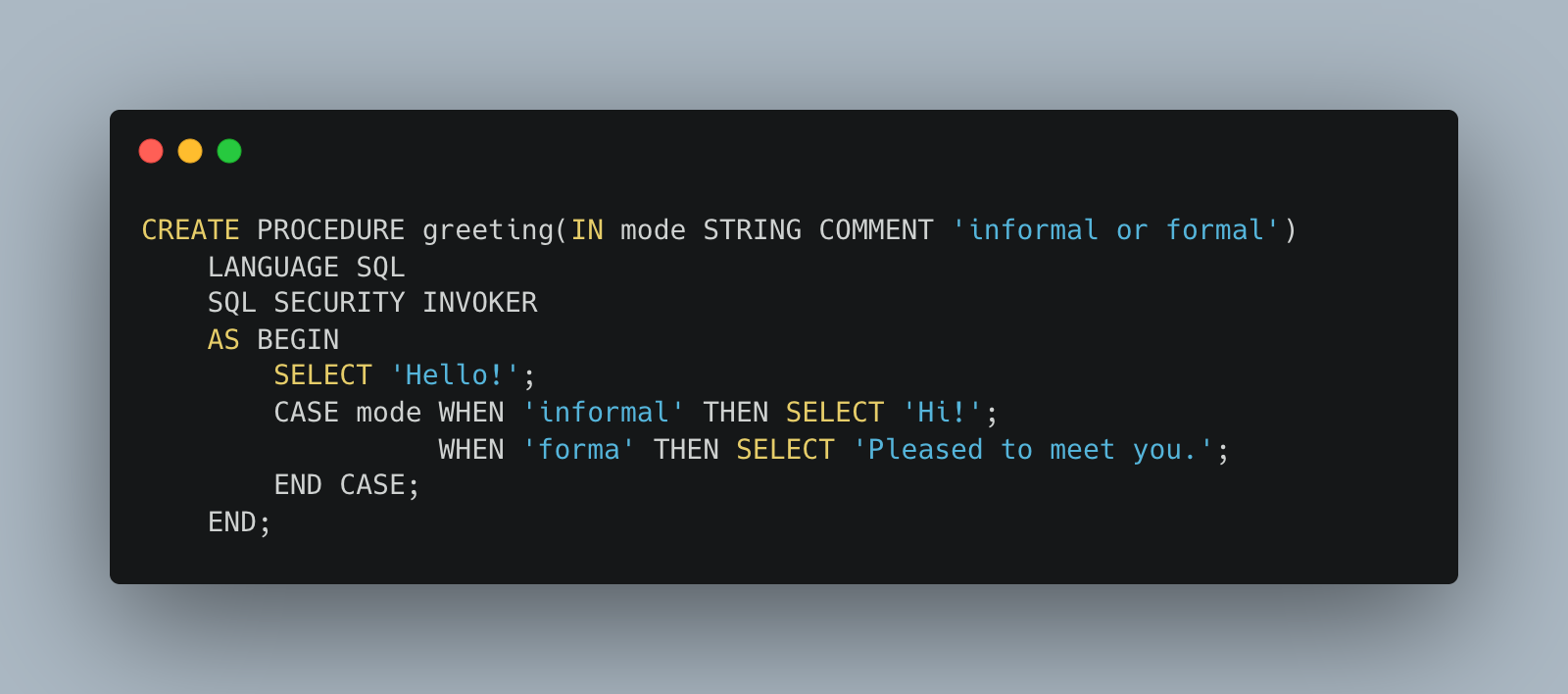The width and height of the screenshot is (1568, 694).
Task: Click the yellow minimize dot
Action: [x=190, y=151]
